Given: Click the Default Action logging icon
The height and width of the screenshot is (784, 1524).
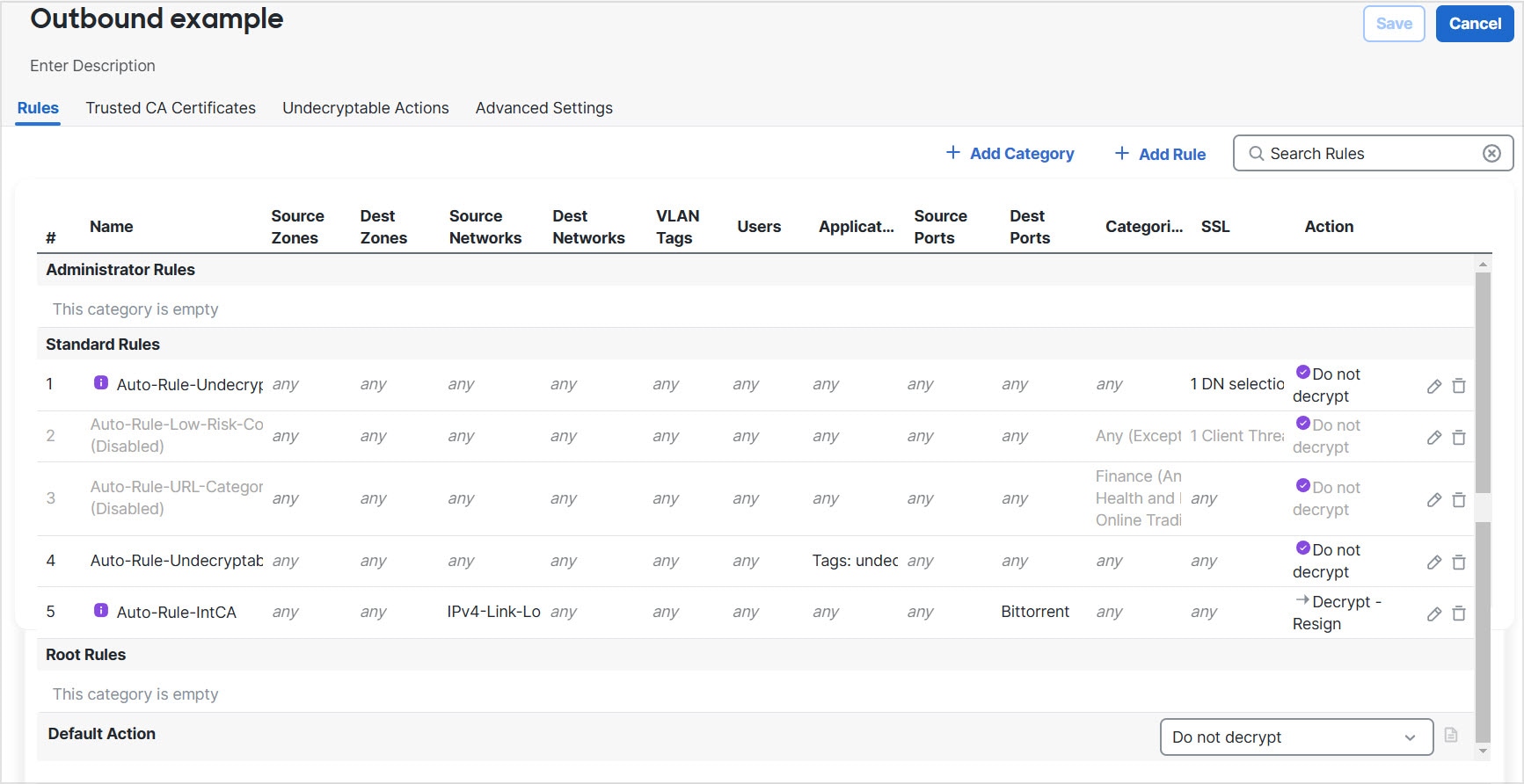Looking at the screenshot, I should [x=1451, y=736].
